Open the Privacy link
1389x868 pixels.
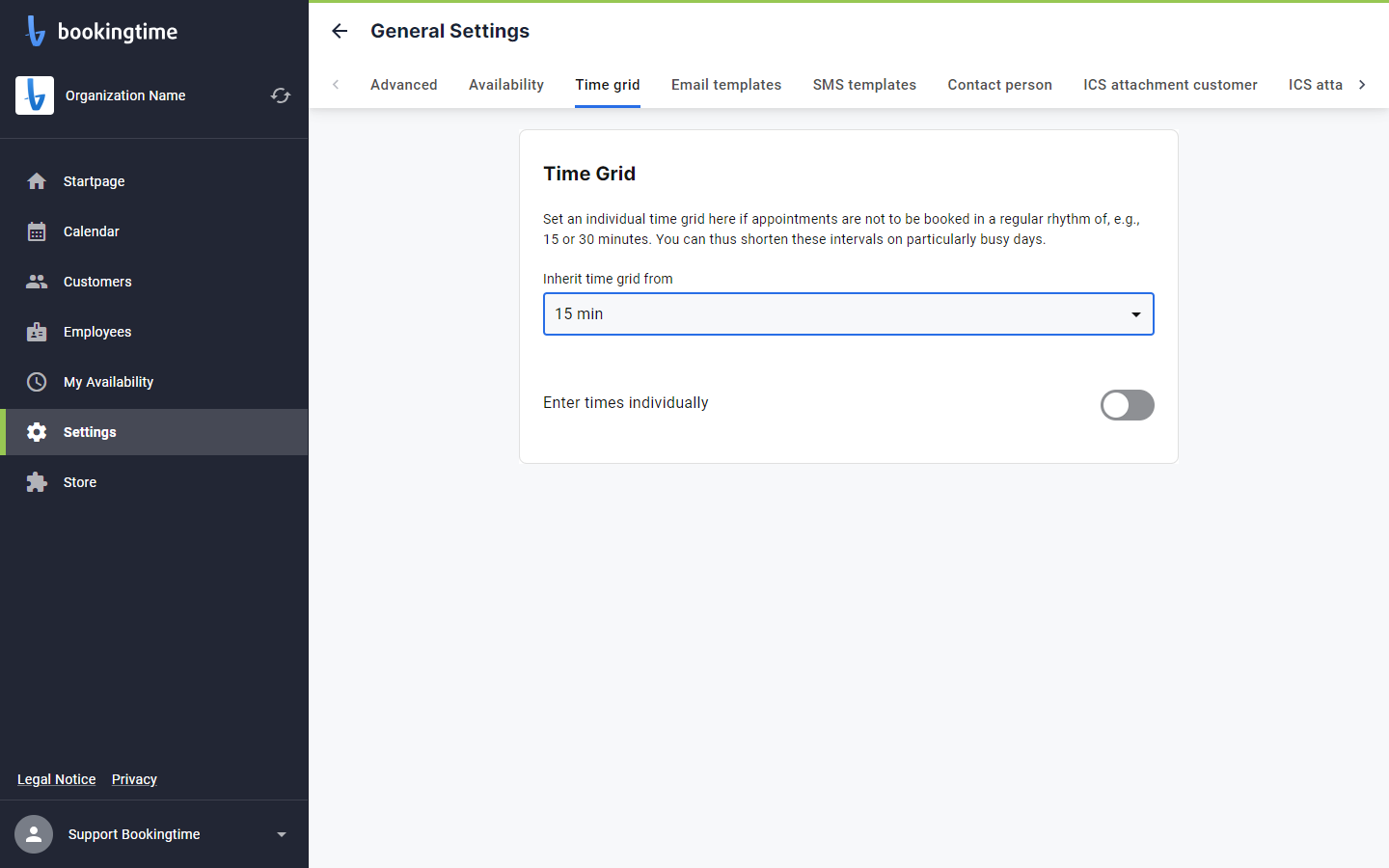point(134,779)
